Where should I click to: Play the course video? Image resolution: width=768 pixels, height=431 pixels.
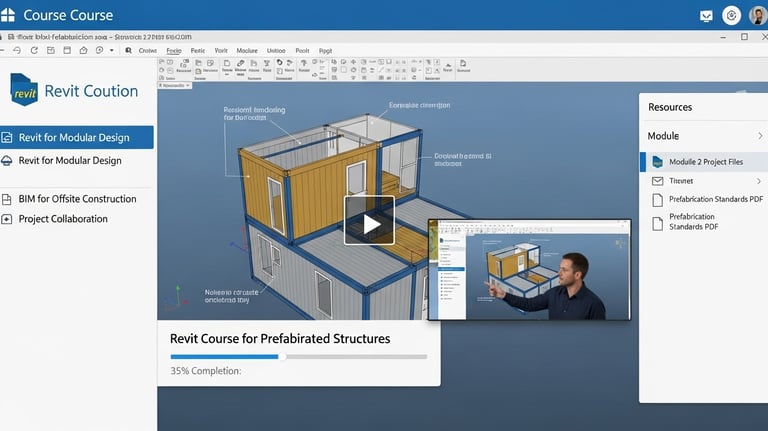click(369, 220)
